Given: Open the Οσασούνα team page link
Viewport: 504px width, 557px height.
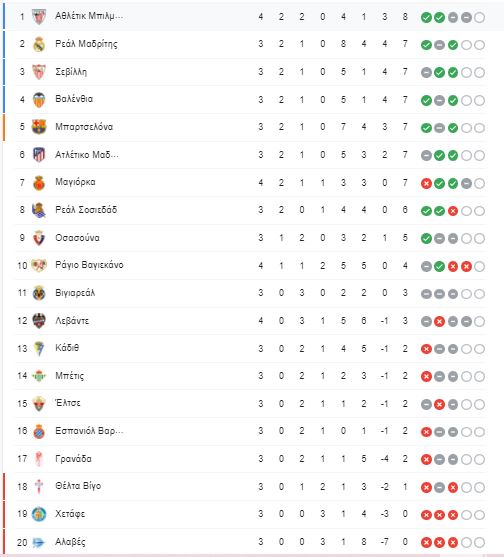Looking at the screenshot, I should pyautogui.click(x=77, y=238).
